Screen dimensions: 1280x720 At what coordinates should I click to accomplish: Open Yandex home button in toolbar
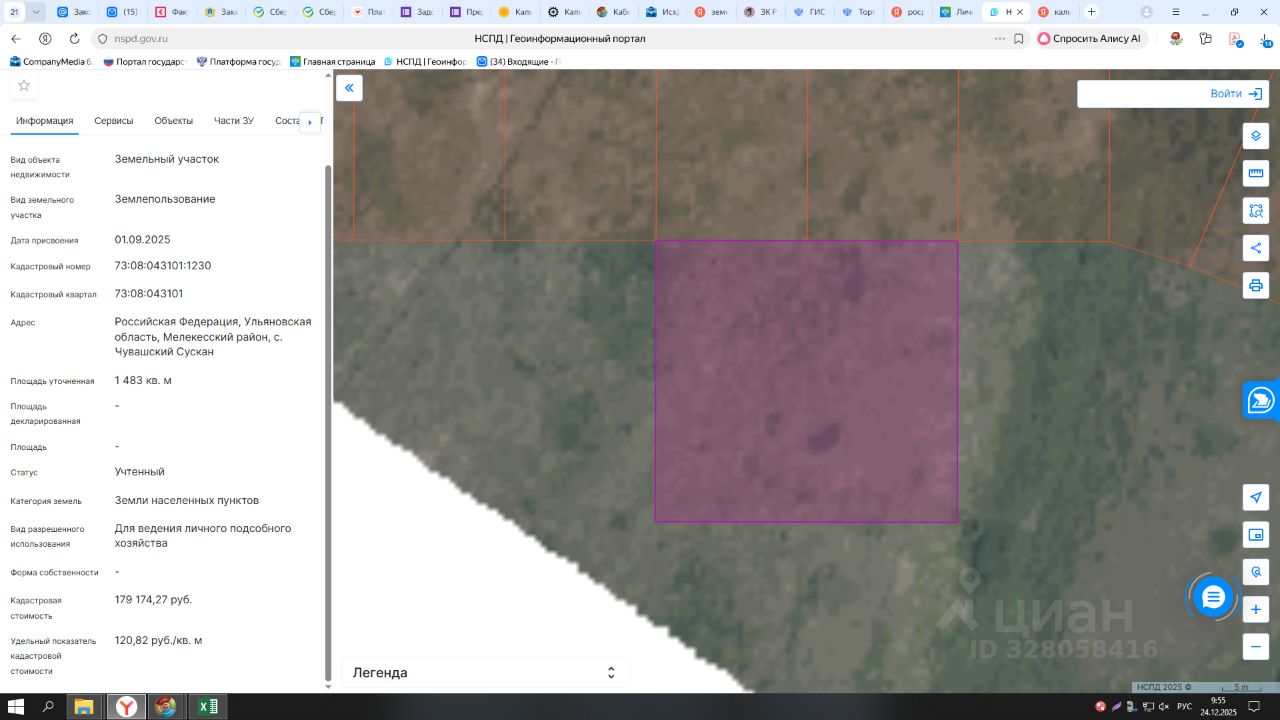point(45,38)
